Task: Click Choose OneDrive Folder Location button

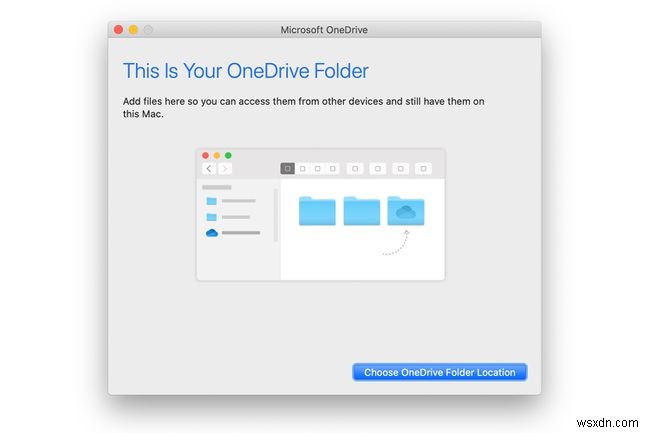Action: click(439, 372)
